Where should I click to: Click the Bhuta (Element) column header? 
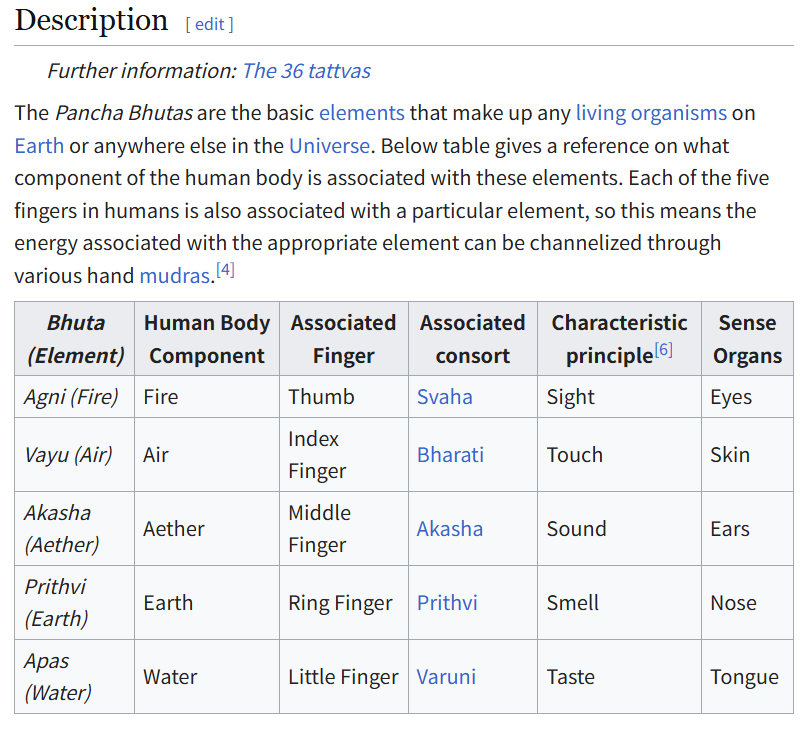[x=75, y=339]
